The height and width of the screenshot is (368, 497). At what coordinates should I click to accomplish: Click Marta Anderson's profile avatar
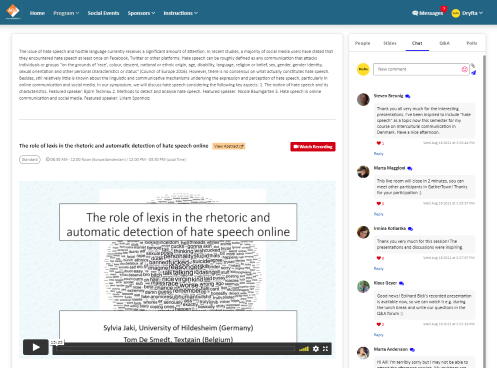(363, 353)
